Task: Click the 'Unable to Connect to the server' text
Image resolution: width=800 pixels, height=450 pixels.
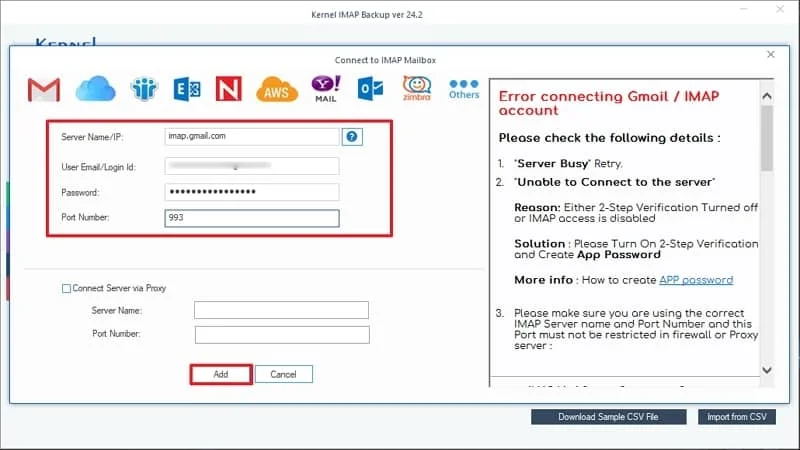Action: [x=614, y=182]
